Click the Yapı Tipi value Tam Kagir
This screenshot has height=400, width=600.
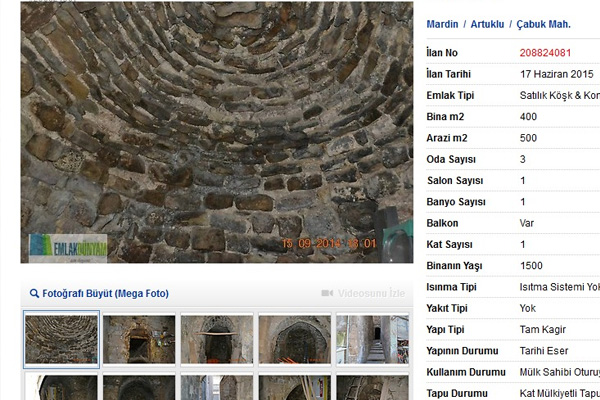coord(543,330)
